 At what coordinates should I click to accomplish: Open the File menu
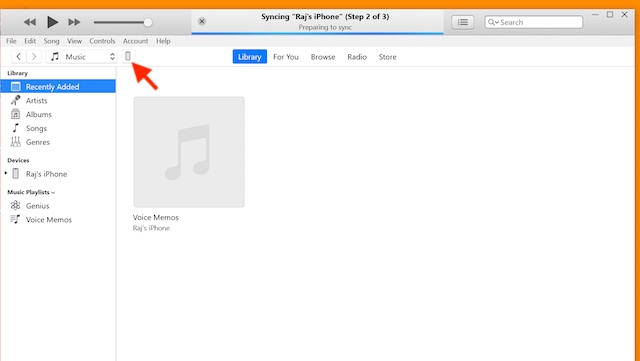pos(11,41)
